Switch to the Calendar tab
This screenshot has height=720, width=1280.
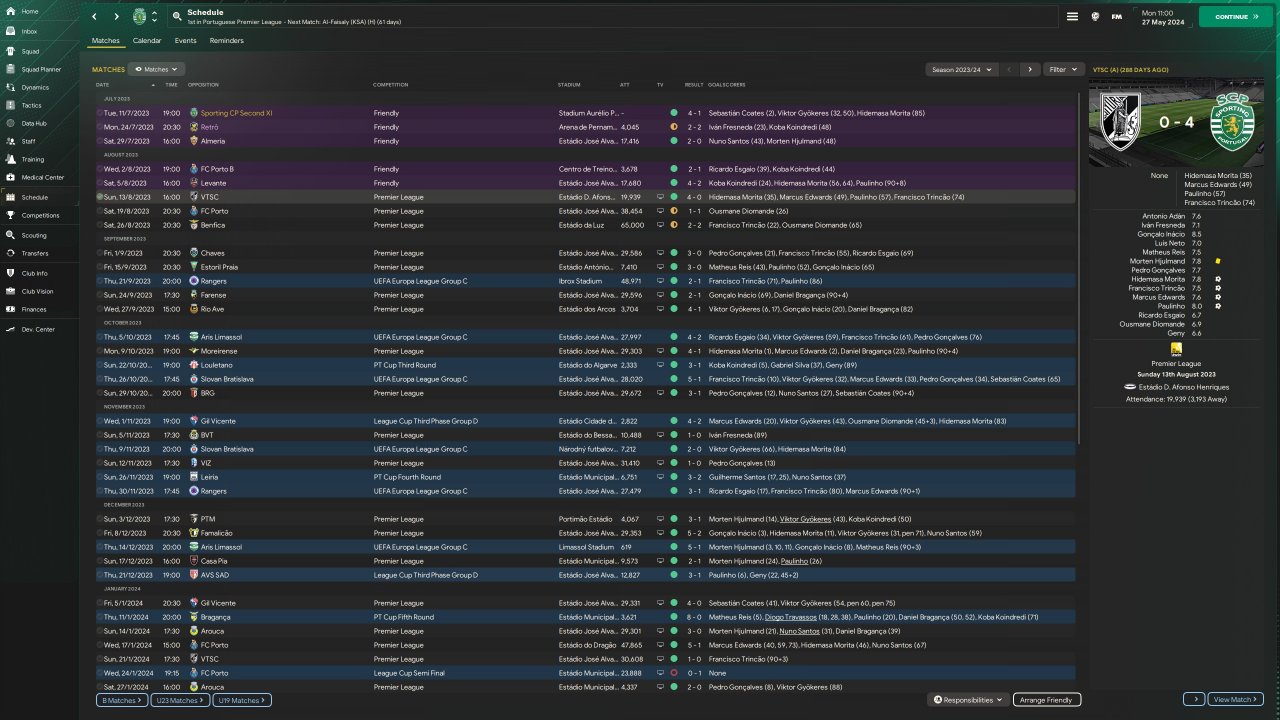pyautogui.click(x=147, y=41)
